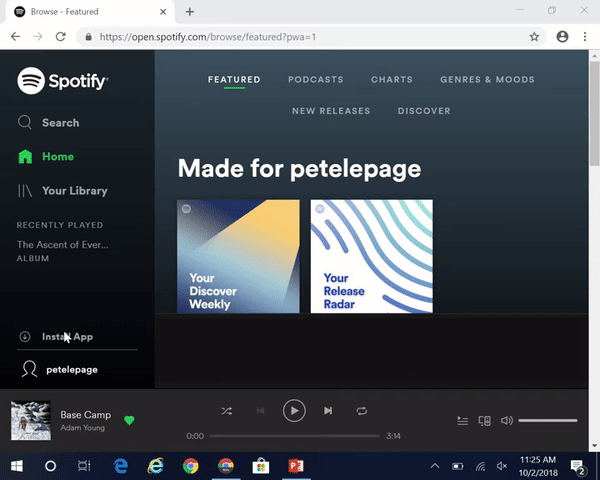600x480 pixels.
Task: Toggle repeat mode
Action: (x=362, y=411)
